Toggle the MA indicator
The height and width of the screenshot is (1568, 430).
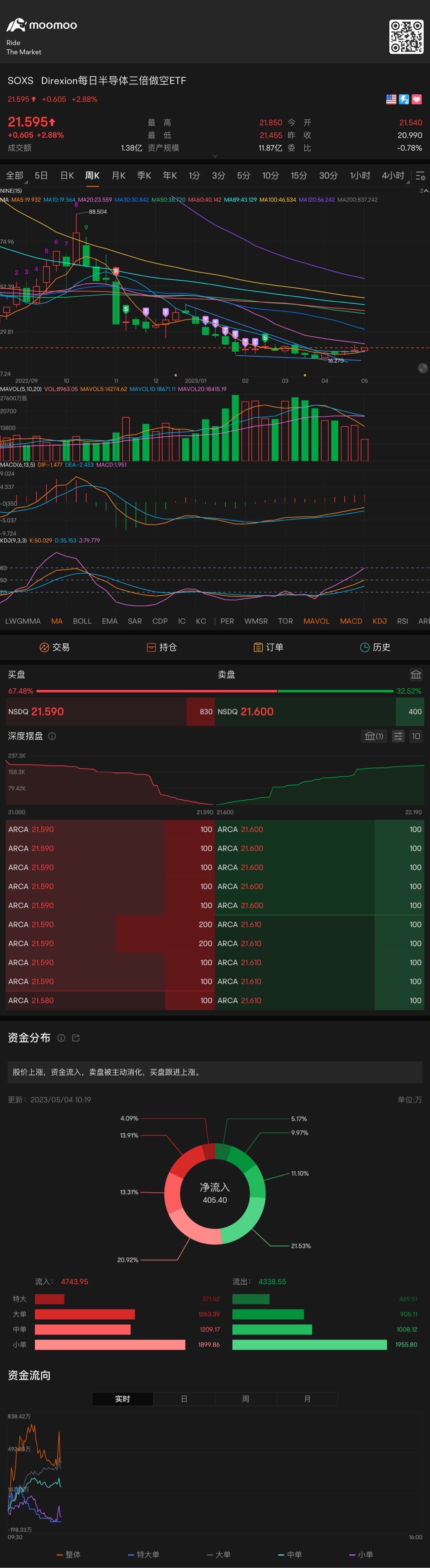click(x=57, y=621)
